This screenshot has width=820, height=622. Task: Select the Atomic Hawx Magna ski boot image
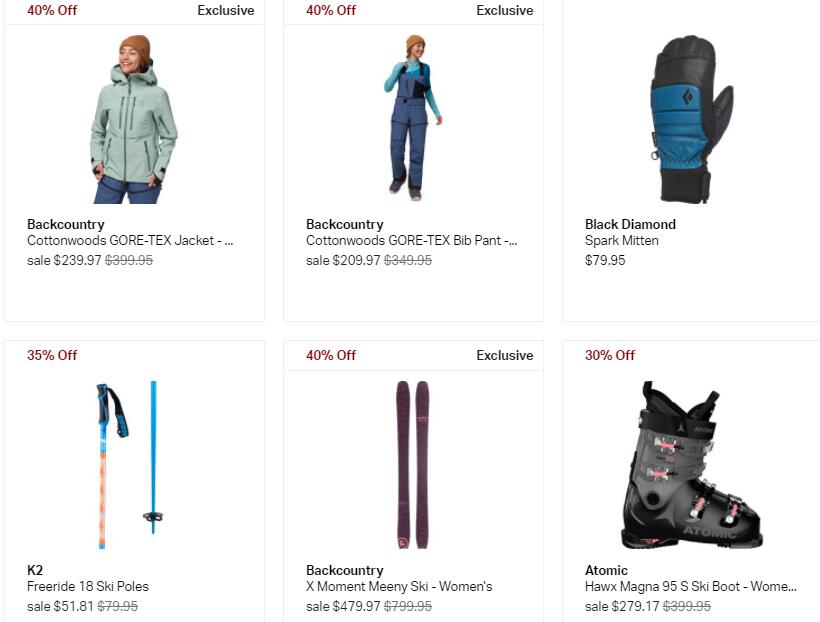pos(691,465)
